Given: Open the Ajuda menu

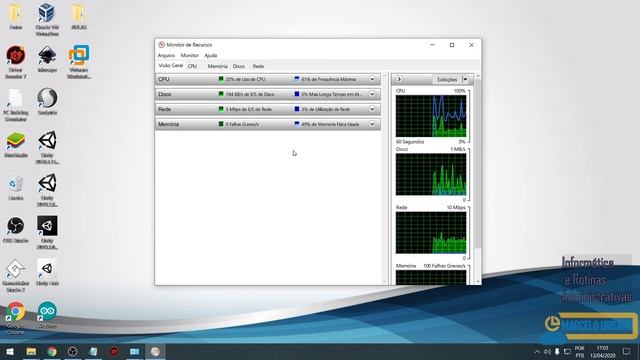Looking at the screenshot, I should point(211,55).
